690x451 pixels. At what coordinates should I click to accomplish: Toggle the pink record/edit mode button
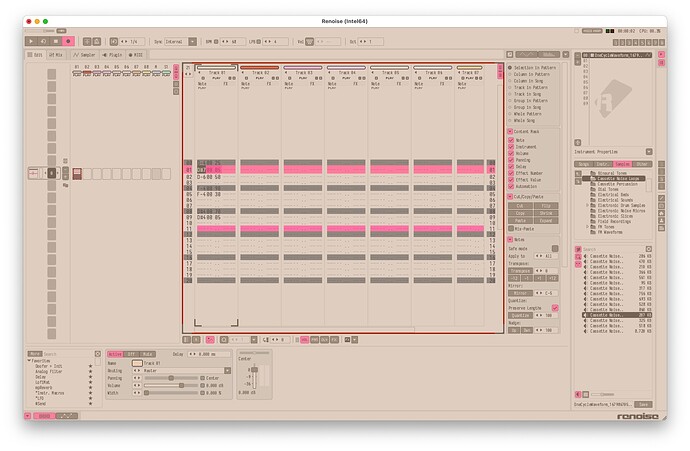click(68, 41)
